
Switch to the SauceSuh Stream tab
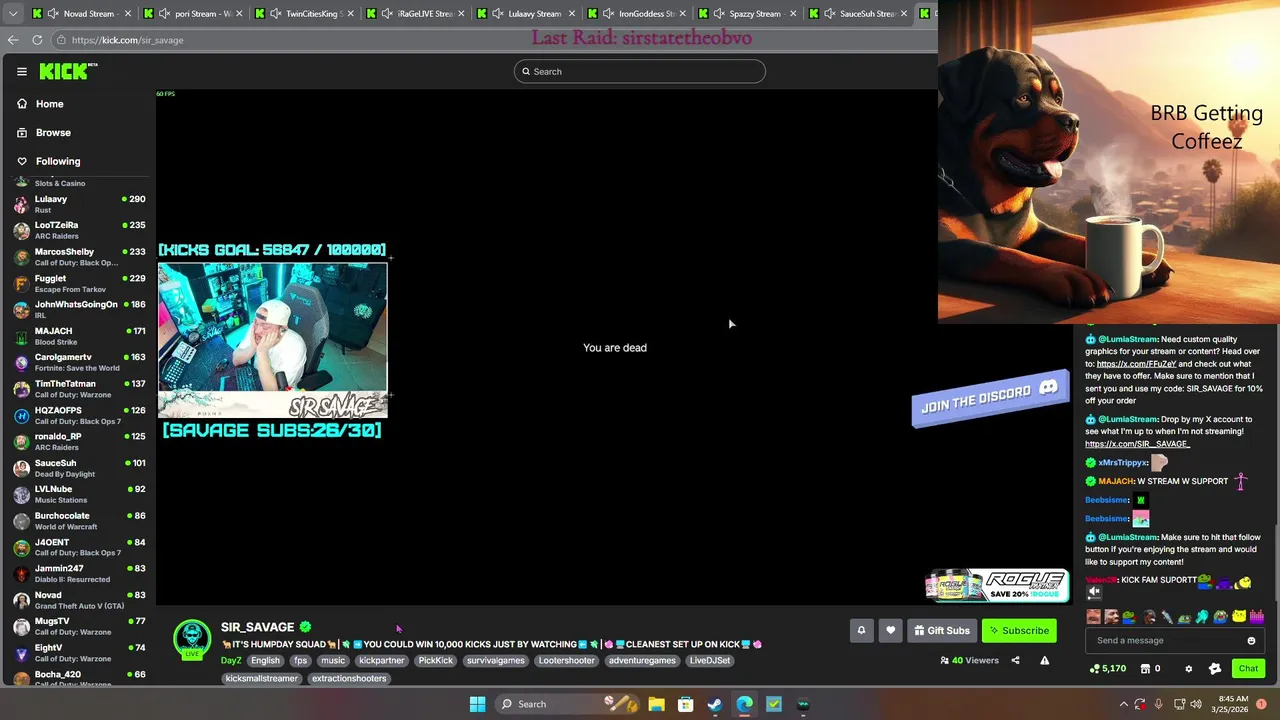[858, 14]
